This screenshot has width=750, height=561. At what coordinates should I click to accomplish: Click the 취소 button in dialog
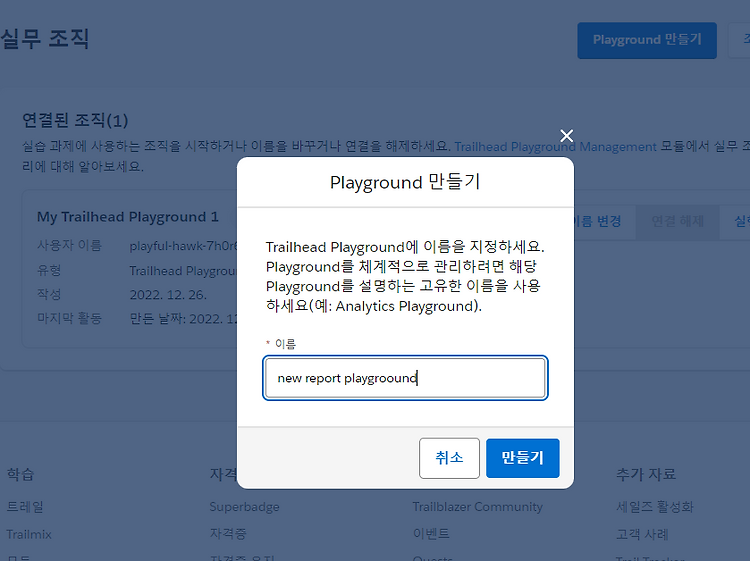(449, 458)
